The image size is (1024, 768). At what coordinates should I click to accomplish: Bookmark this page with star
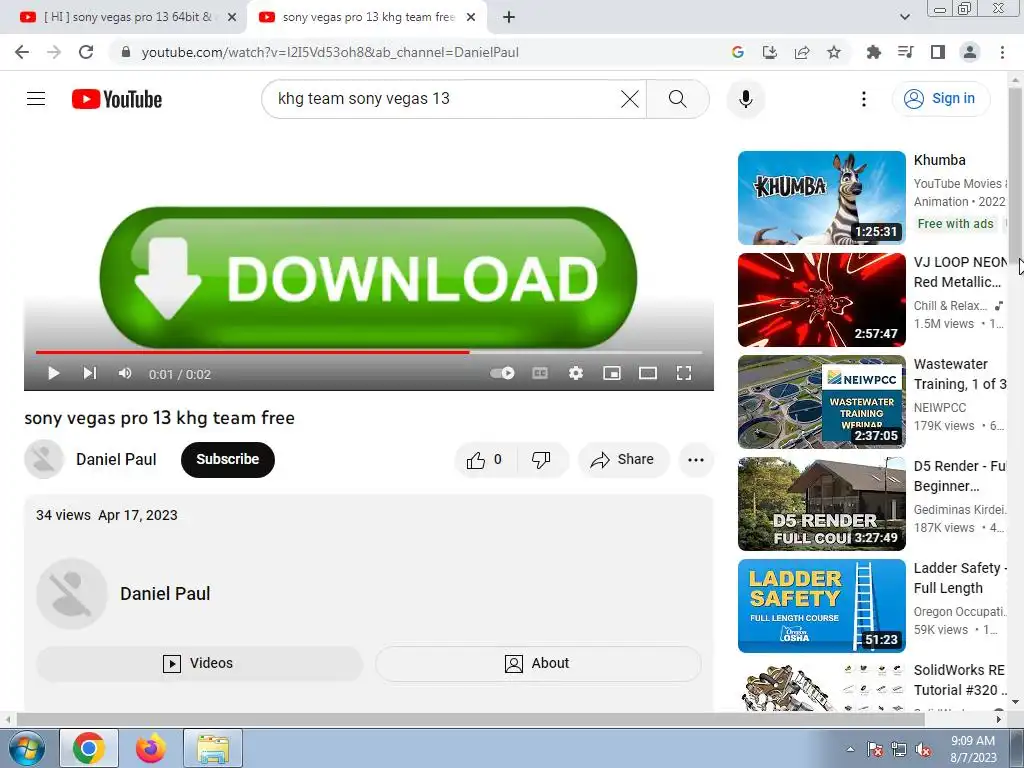833,52
